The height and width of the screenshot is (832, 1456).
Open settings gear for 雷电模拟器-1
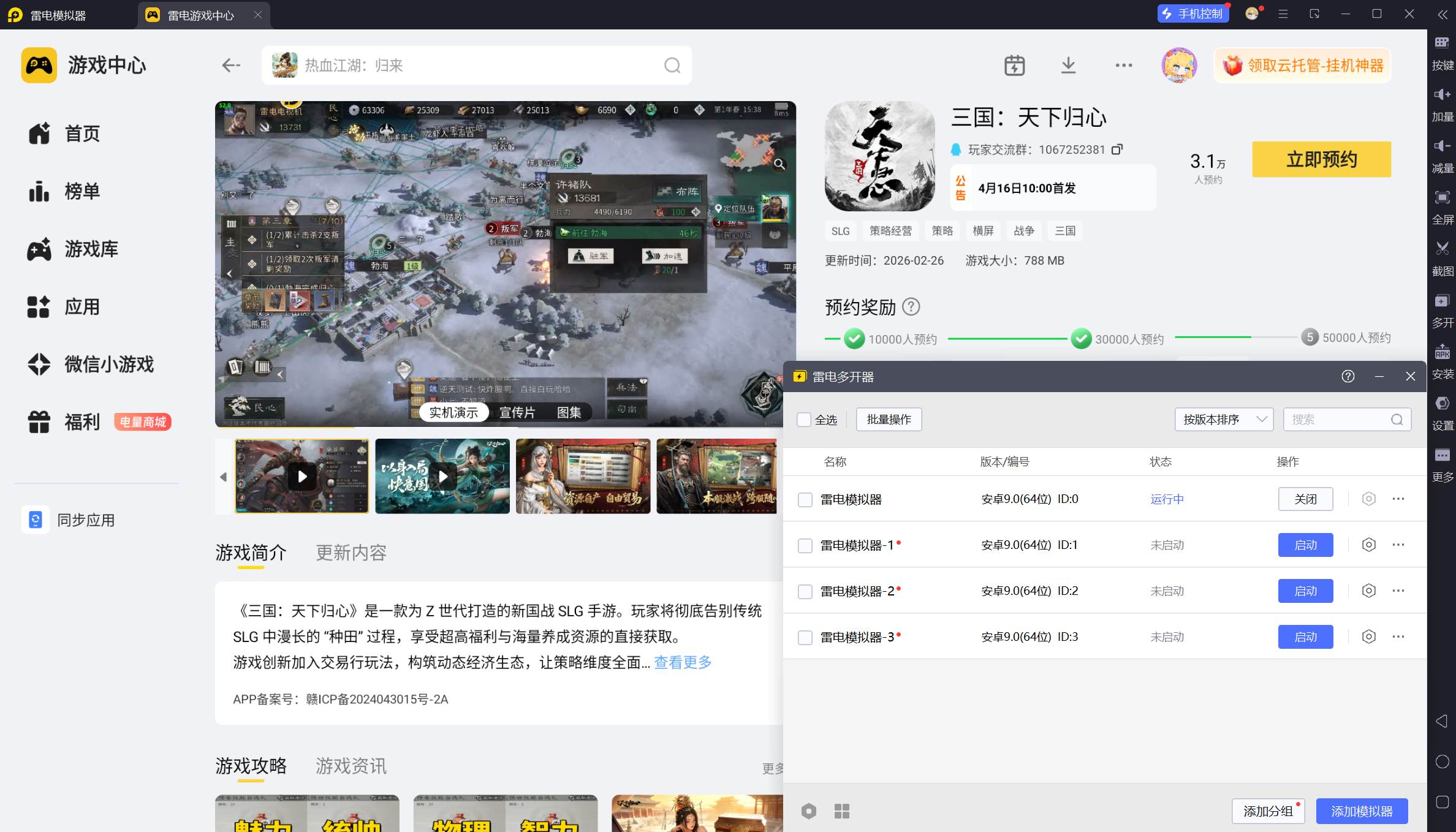[1368, 545]
